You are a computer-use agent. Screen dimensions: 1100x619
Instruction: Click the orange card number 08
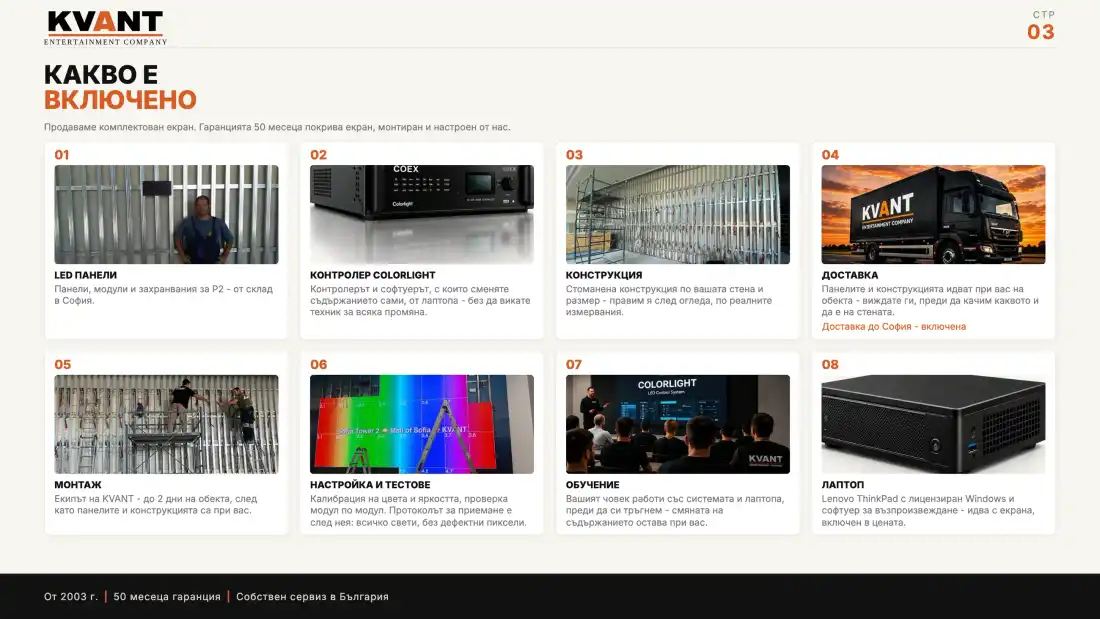pyautogui.click(x=830, y=364)
